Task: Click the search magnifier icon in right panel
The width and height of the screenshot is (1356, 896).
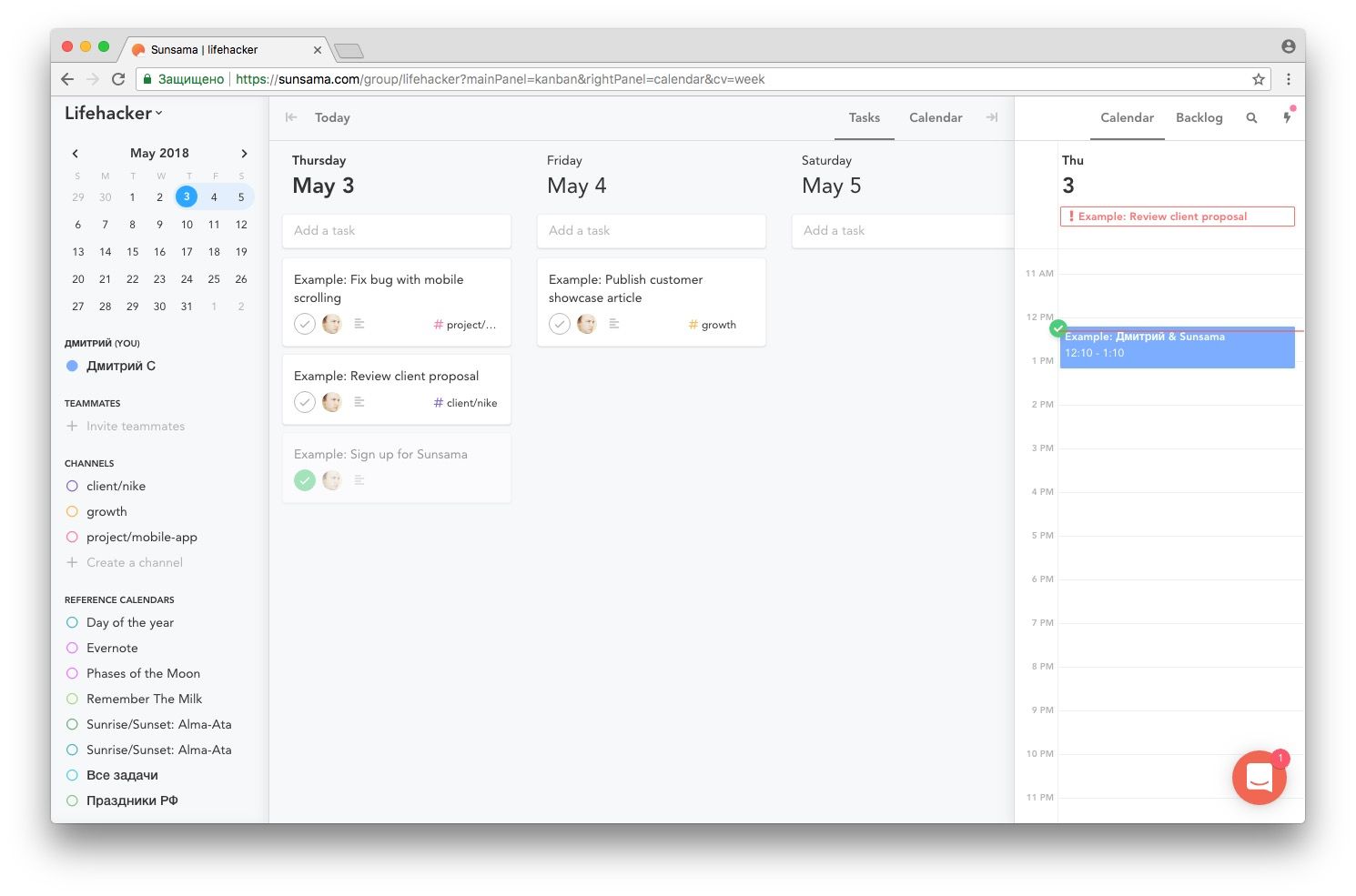Action: 1251,118
